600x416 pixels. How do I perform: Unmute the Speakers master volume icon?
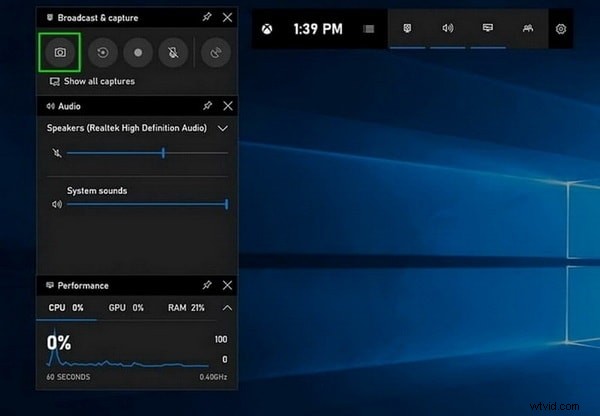pos(57,153)
